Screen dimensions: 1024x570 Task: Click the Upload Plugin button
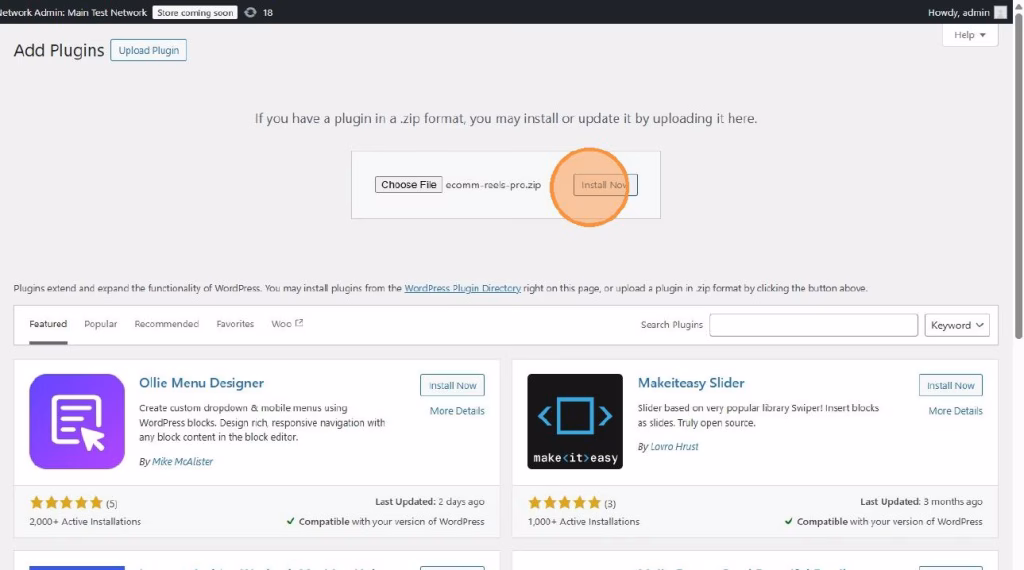pyautogui.click(x=148, y=50)
